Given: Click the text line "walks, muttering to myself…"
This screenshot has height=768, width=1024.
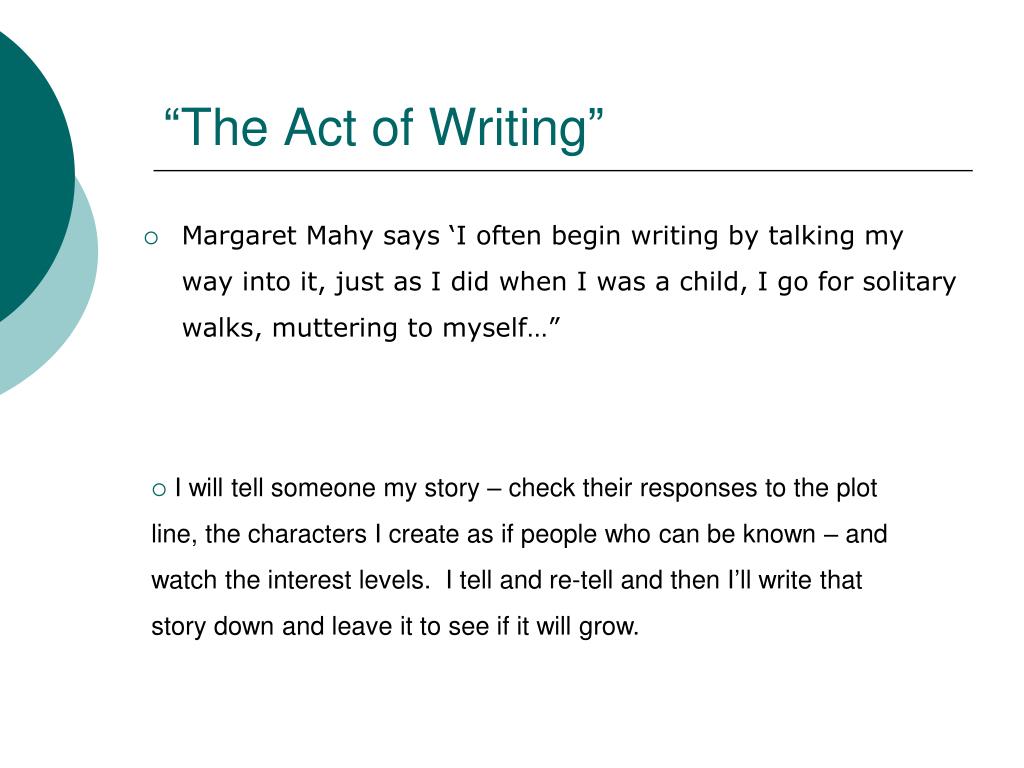Looking at the screenshot, I should 371,328.
